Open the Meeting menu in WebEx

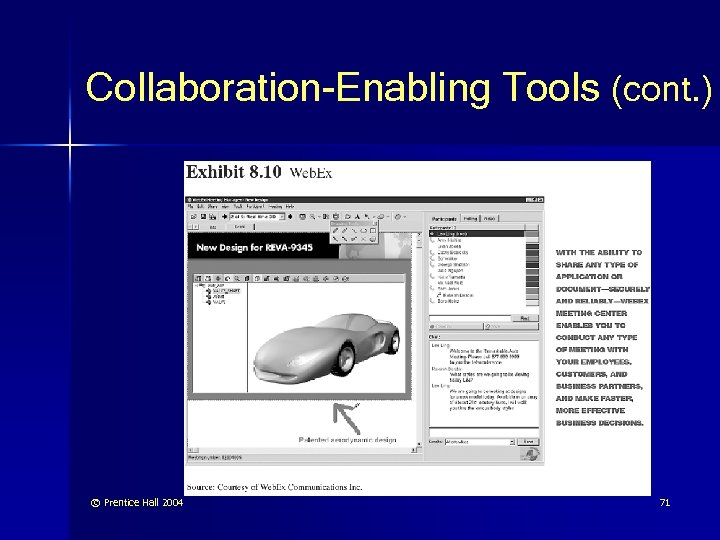tap(275, 207)
